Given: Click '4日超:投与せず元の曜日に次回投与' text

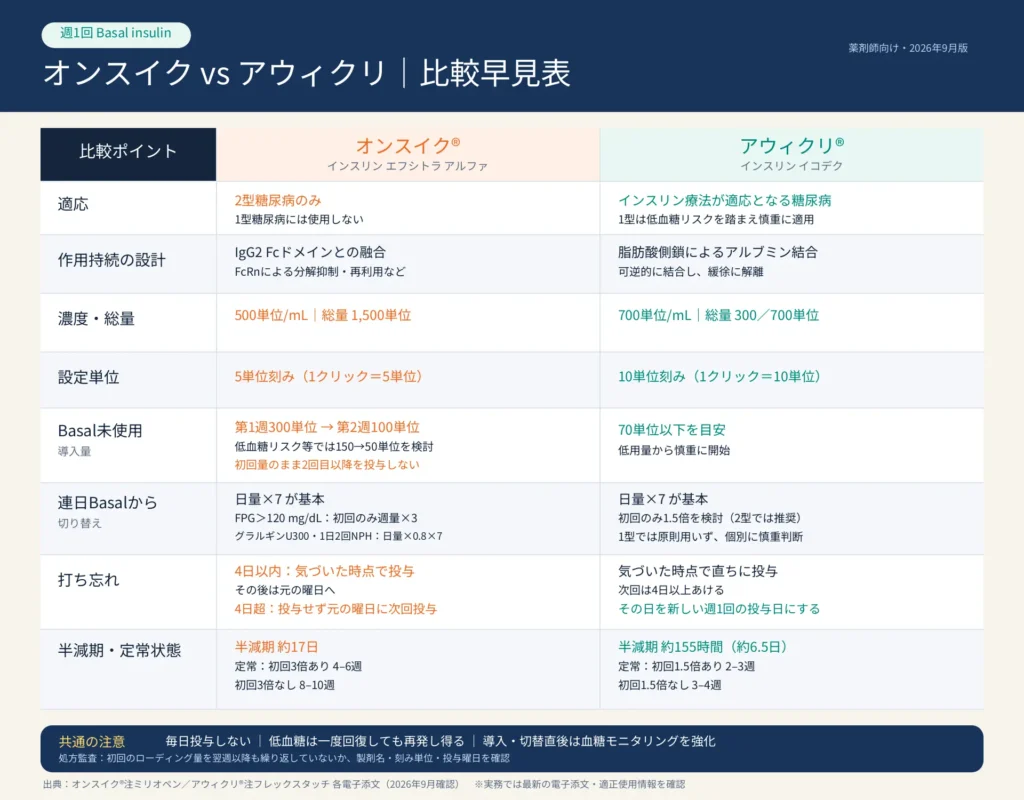Looking at the screenshot, I should tap(336, 609).
